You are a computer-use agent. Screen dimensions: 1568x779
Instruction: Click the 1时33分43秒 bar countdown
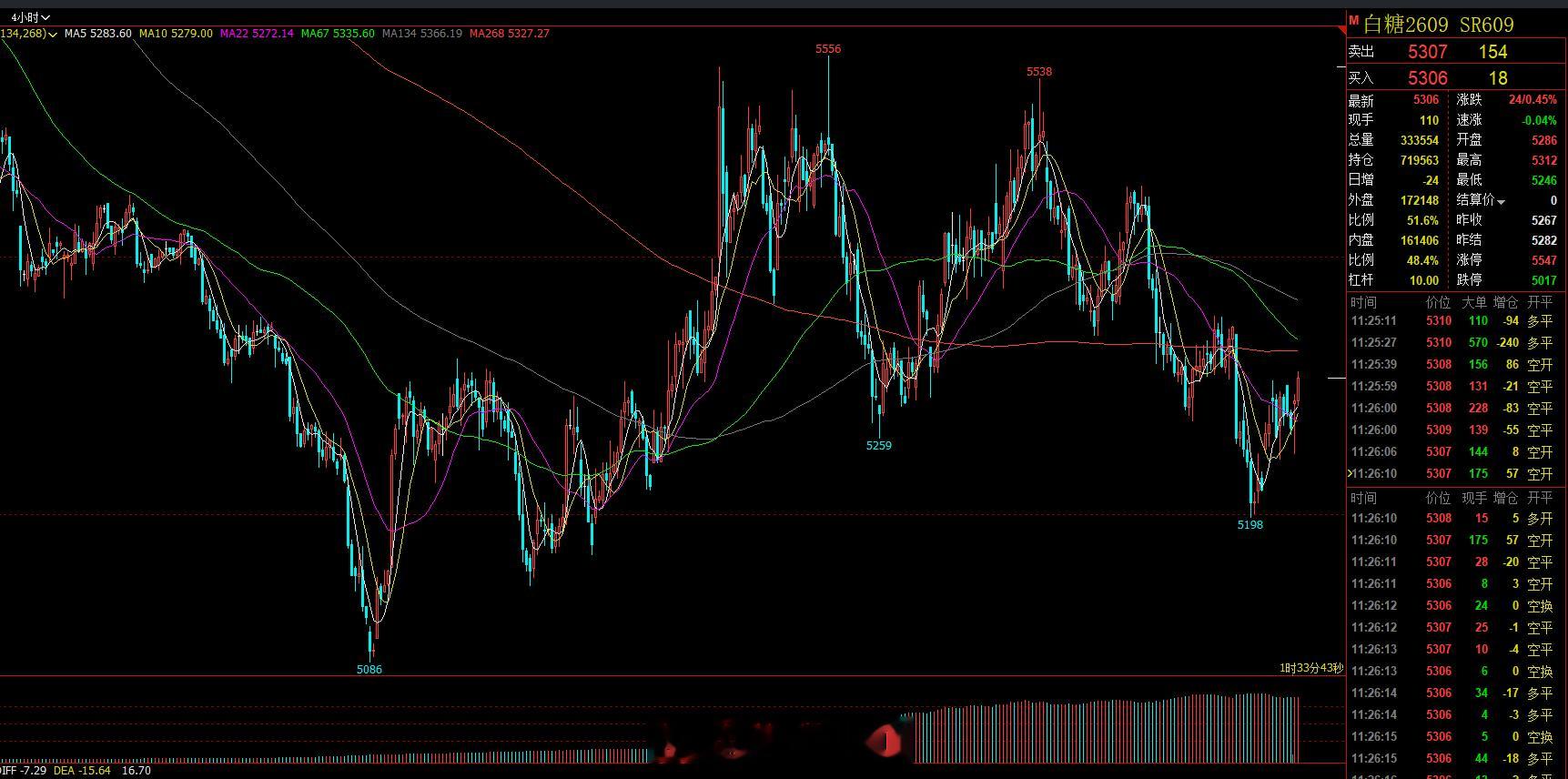tap(1311, 668)
